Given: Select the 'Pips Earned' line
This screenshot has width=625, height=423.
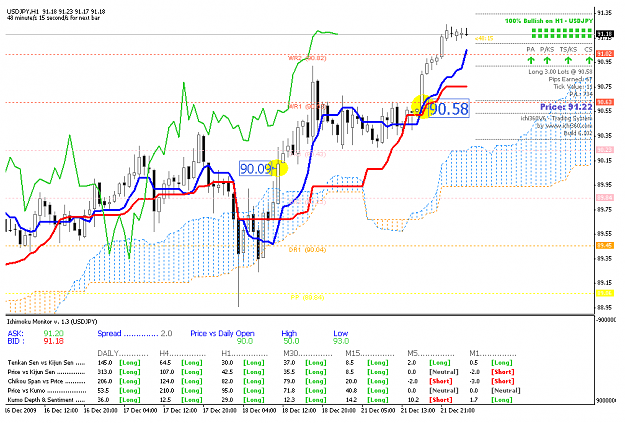Looking at the screenshot, I should [570, 79].
